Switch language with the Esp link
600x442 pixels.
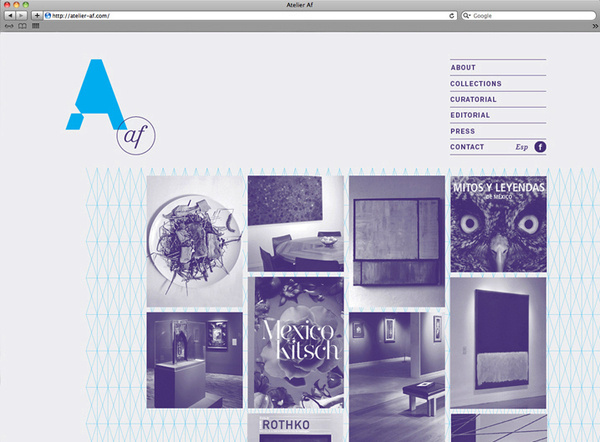tap(522, 147)
